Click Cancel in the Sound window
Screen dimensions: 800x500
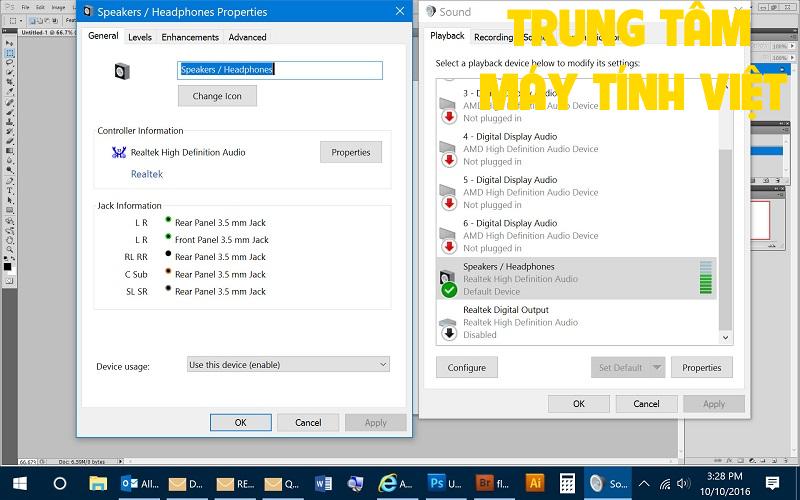point(646,404)
